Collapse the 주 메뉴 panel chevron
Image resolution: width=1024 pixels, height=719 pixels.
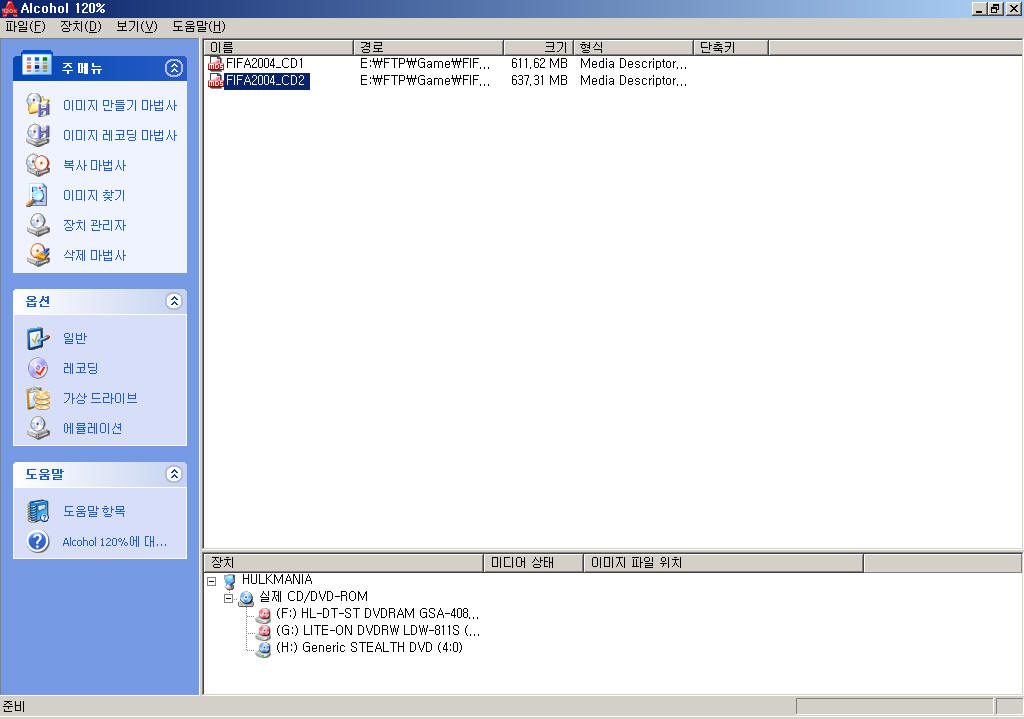174,68
